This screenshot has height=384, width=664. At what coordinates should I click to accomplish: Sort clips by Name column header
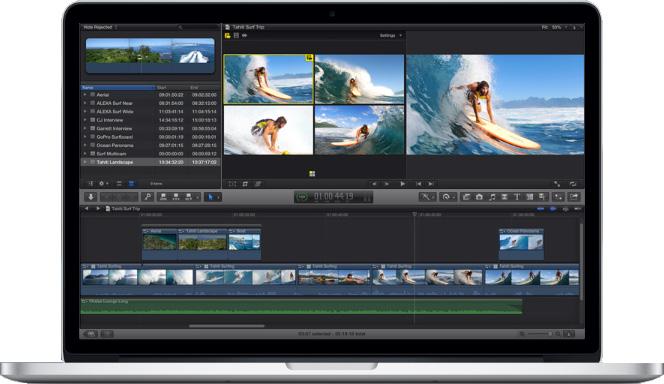118,88
